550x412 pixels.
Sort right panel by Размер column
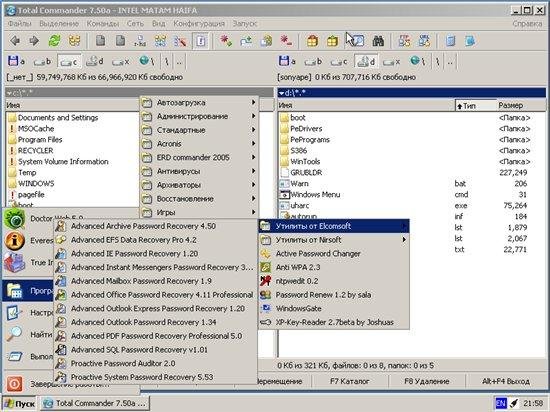click(x=521, y=105)
